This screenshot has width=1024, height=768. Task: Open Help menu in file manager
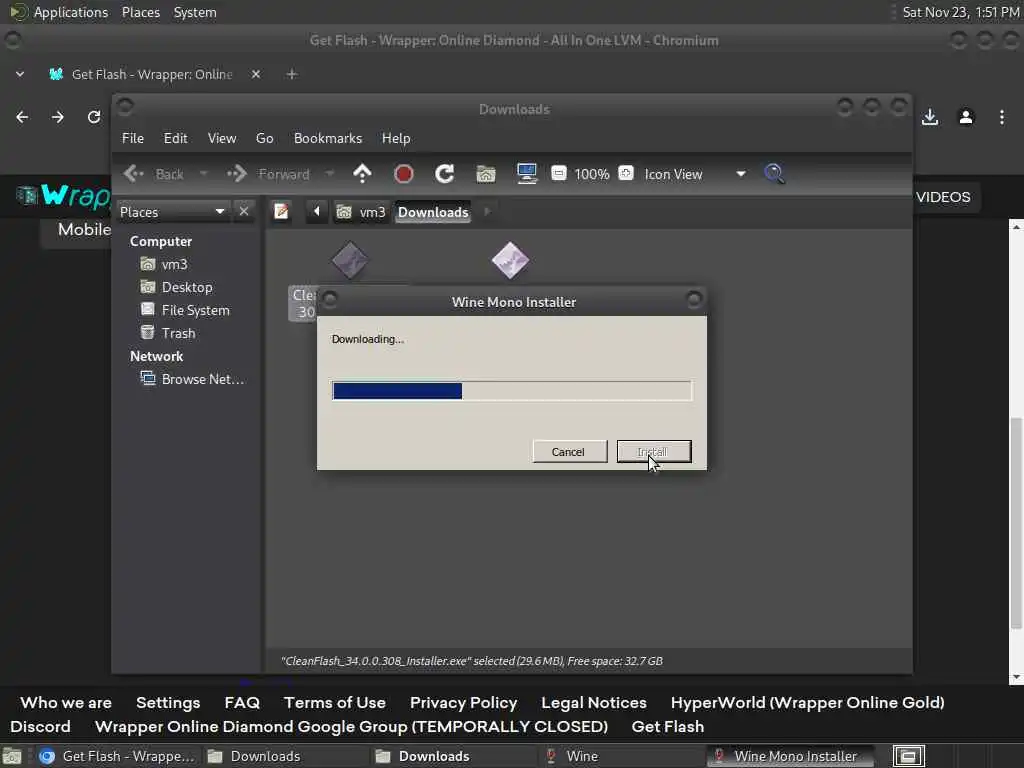tap(396, 138)
